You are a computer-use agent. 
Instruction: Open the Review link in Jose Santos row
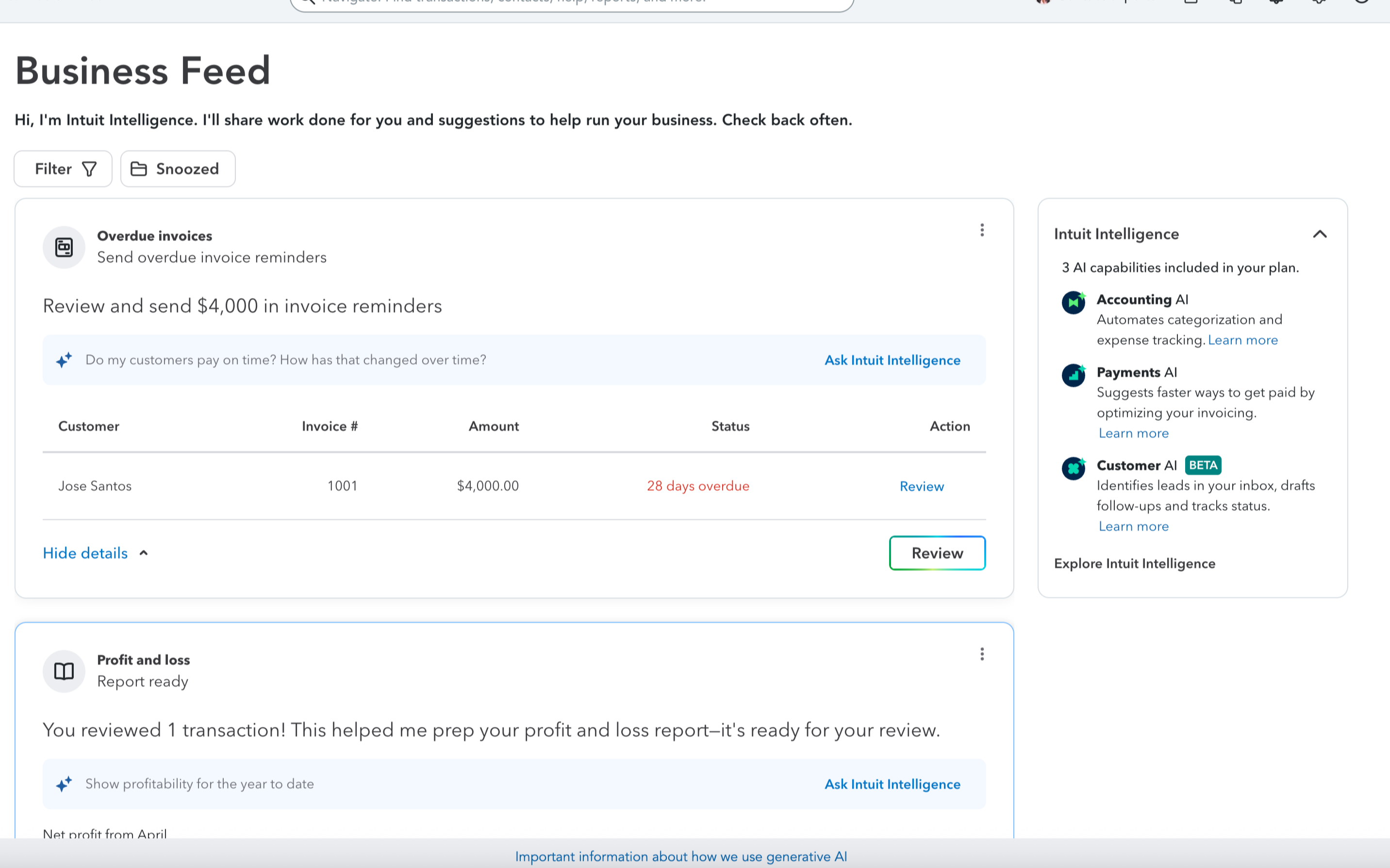tap(922, 486)
